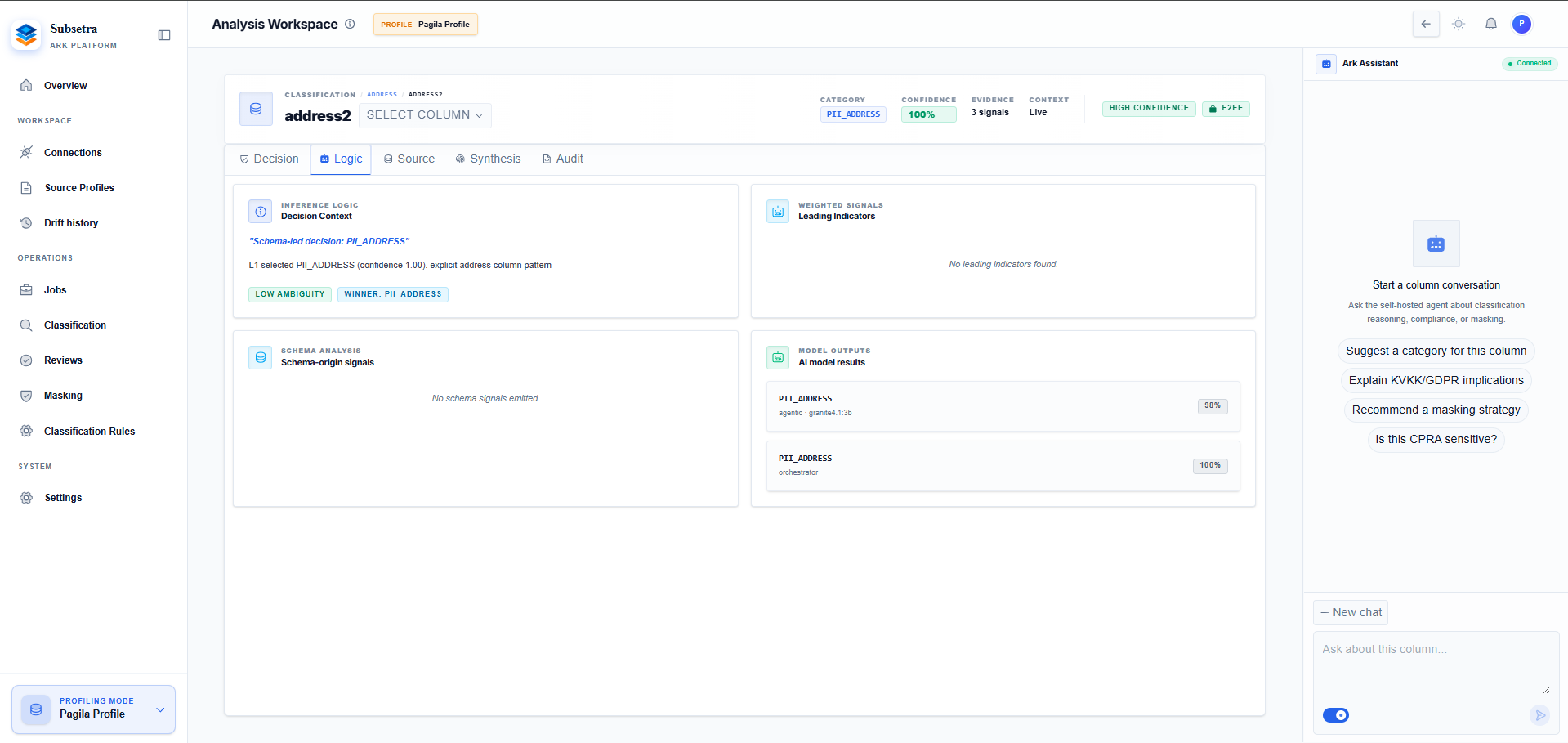1568x743 pixels.
Task: Collapse the sidebar panel toggle
Action: 164,35
